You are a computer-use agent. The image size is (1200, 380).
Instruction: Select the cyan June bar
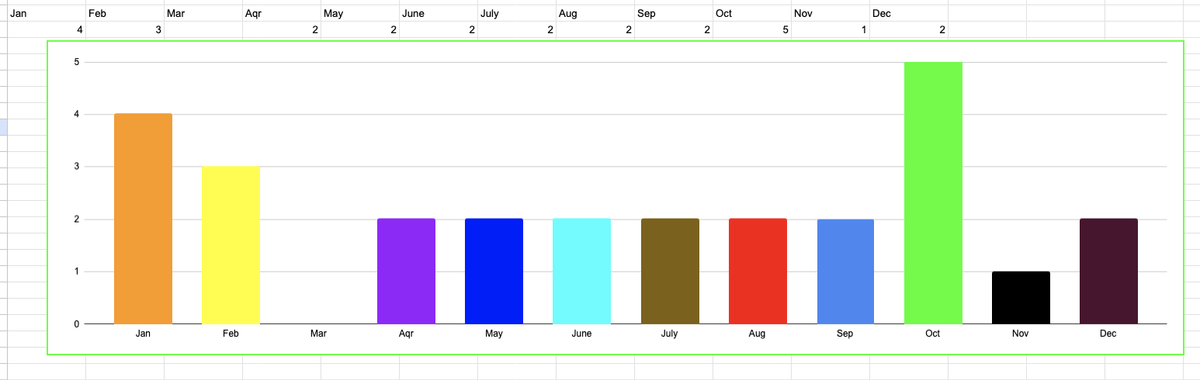[x=582, y=271]
